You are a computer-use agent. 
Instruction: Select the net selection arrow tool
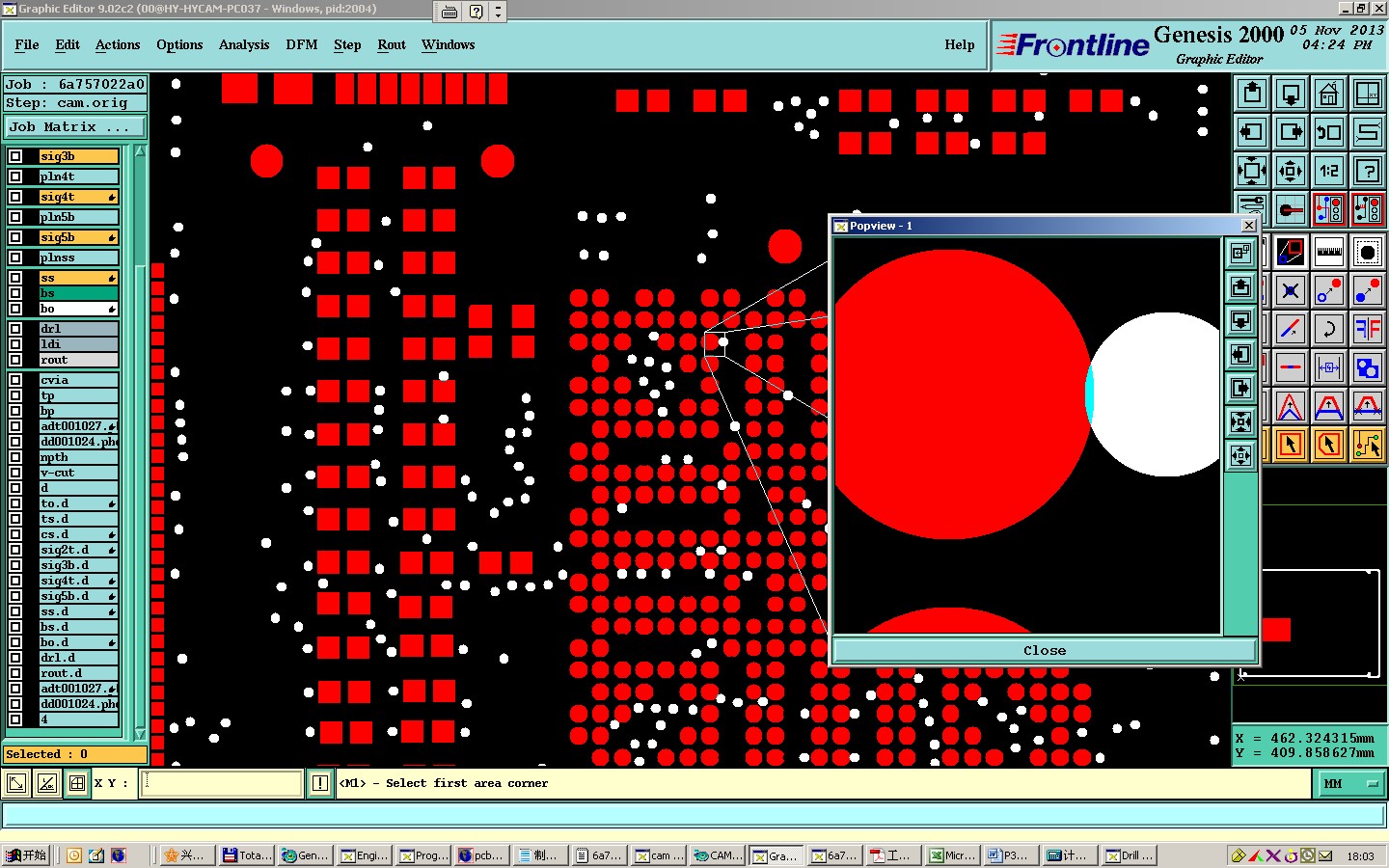click(x=1368, y=445)
